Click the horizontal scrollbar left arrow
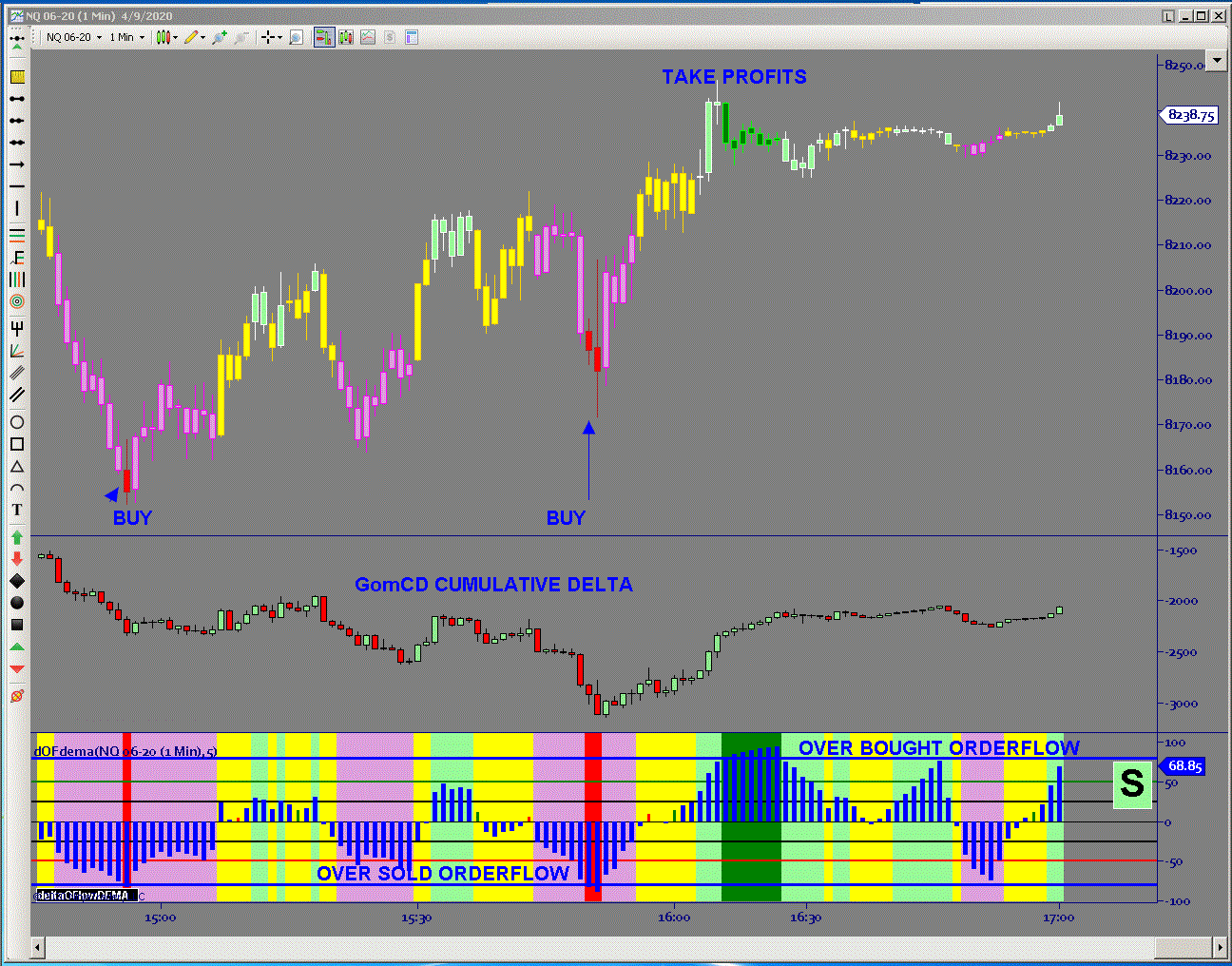1232x966 pixels. [x=38, y=948]
